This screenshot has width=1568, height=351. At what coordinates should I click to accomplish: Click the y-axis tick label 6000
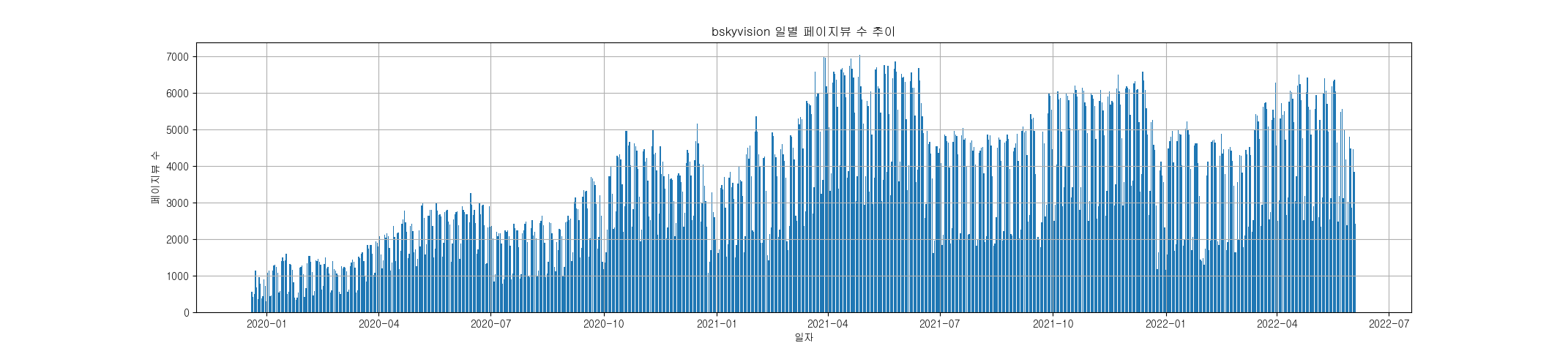(177, 94)
